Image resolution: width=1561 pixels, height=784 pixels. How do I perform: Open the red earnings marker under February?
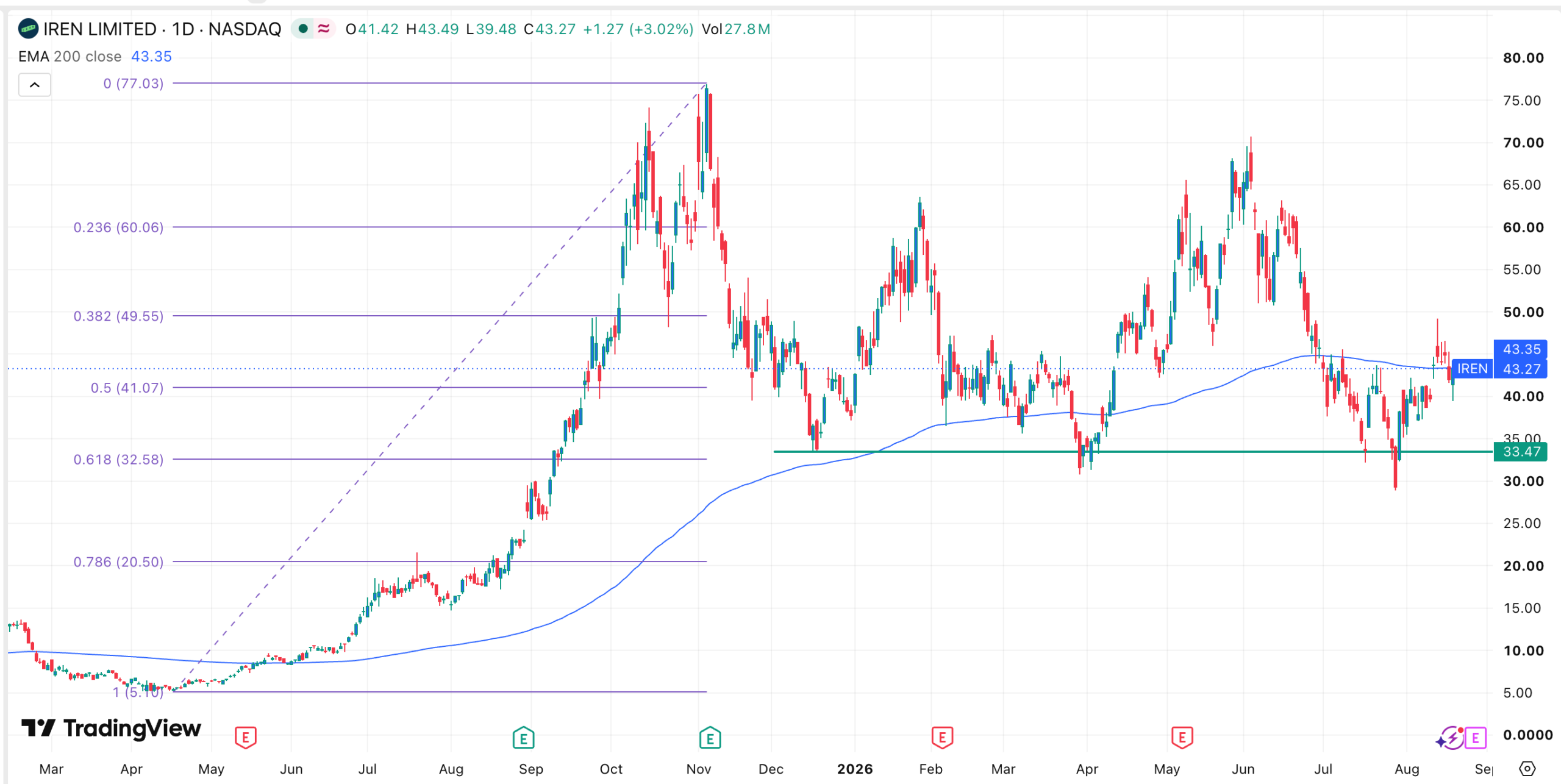click(x=942, y=738)
